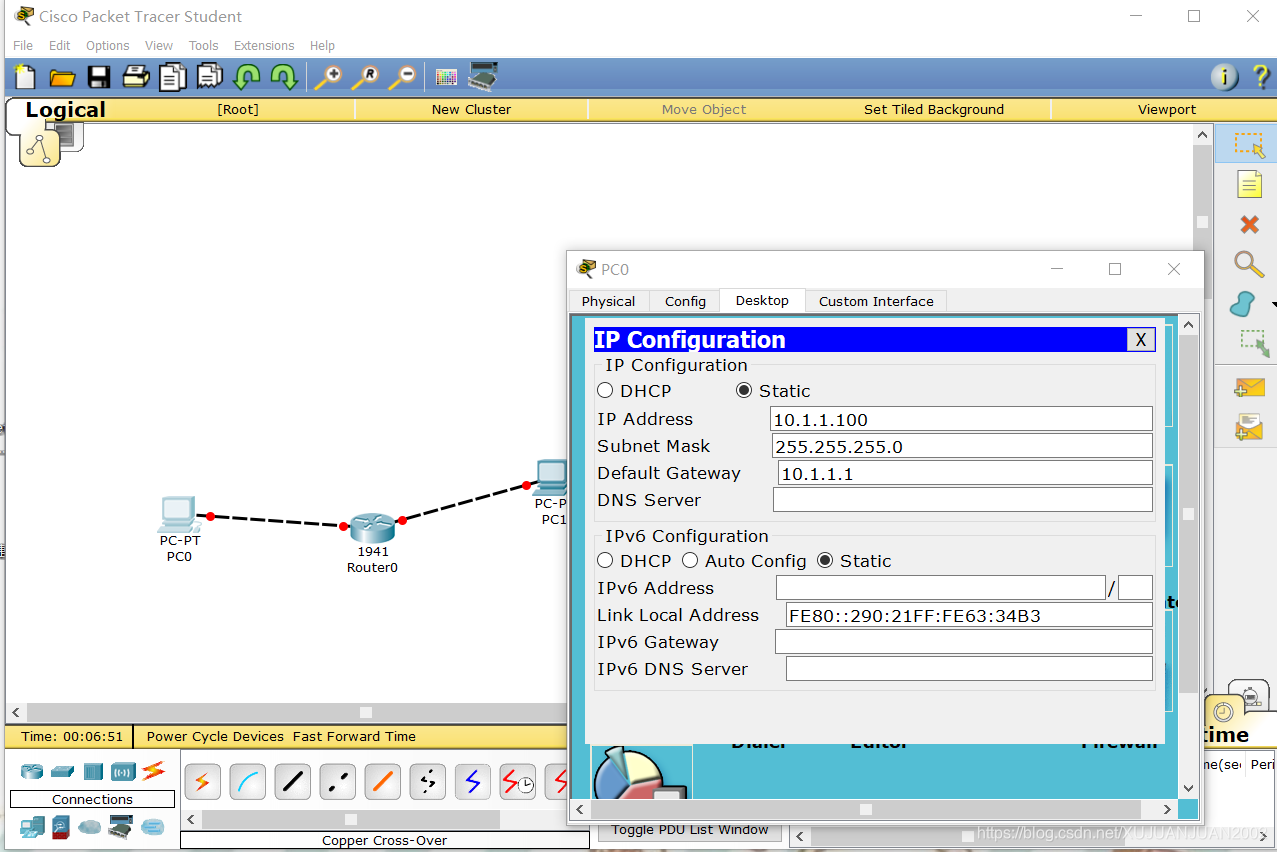Select the Switches device category
The width and height of the screenshot is (1277, 852).
(x=63, y=771)
